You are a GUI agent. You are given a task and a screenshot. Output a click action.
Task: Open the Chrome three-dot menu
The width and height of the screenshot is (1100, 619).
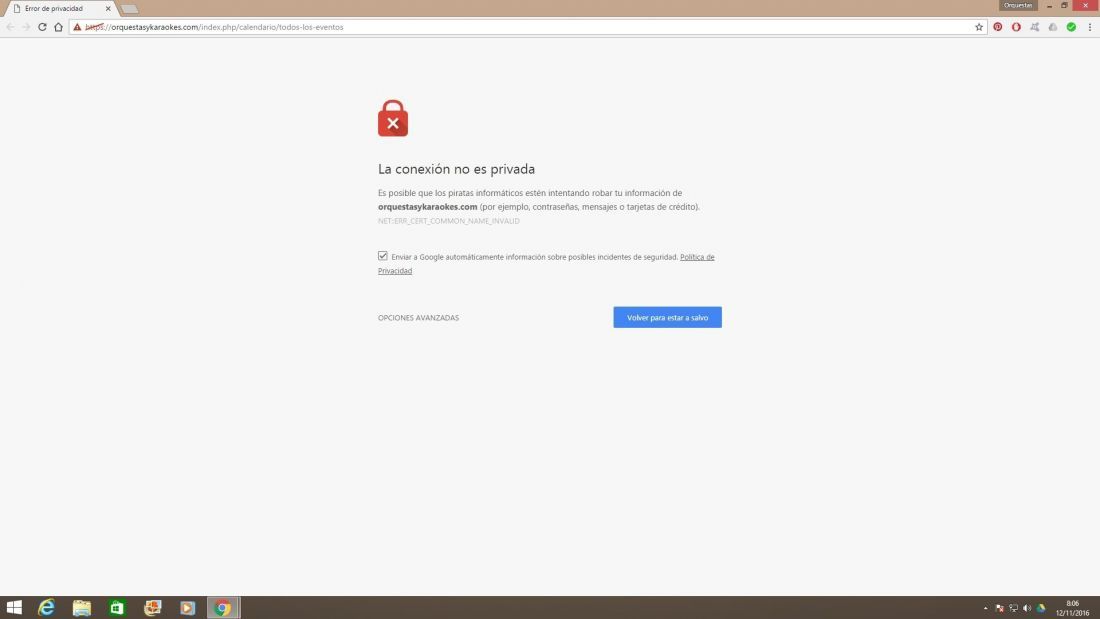coord(1089,27)
